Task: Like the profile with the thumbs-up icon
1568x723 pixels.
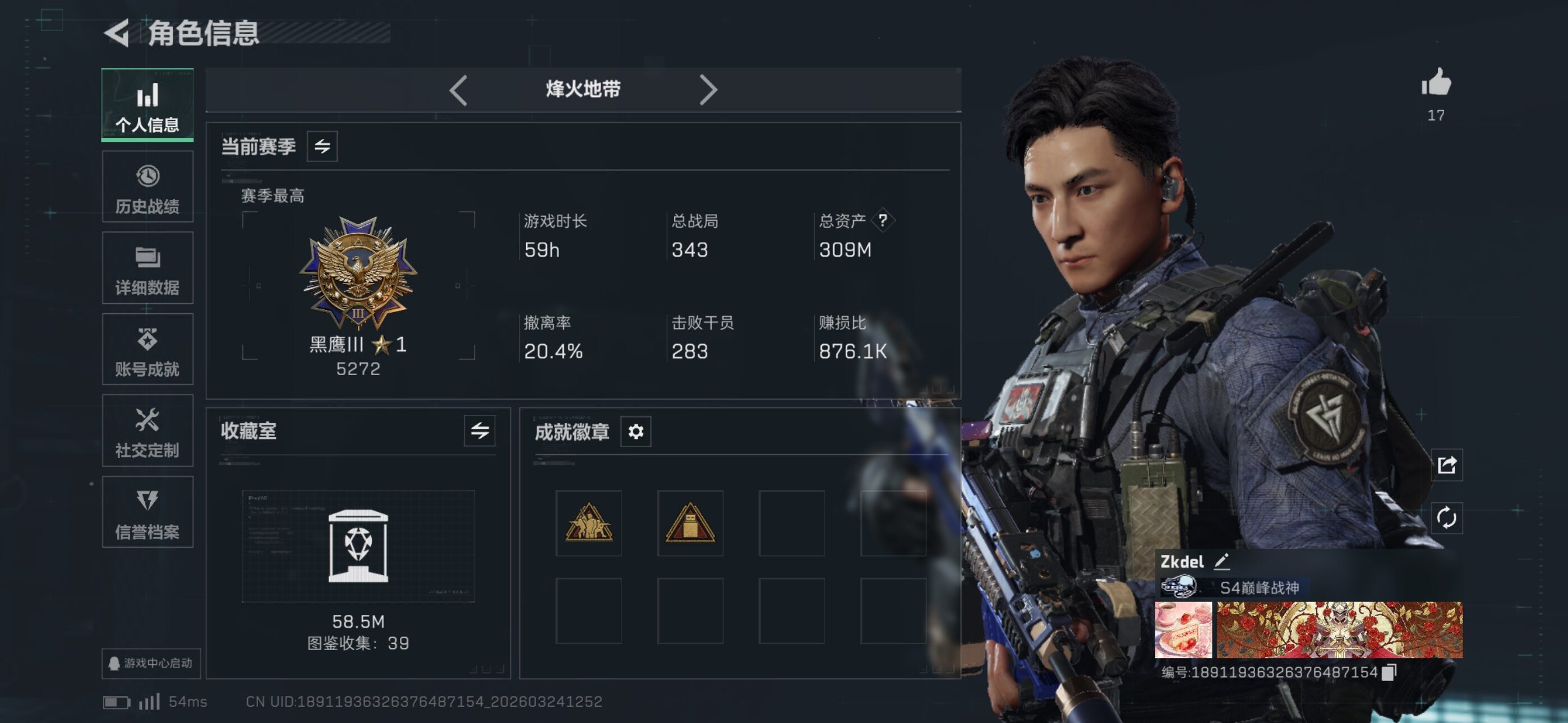Action: coord(1436,82)
